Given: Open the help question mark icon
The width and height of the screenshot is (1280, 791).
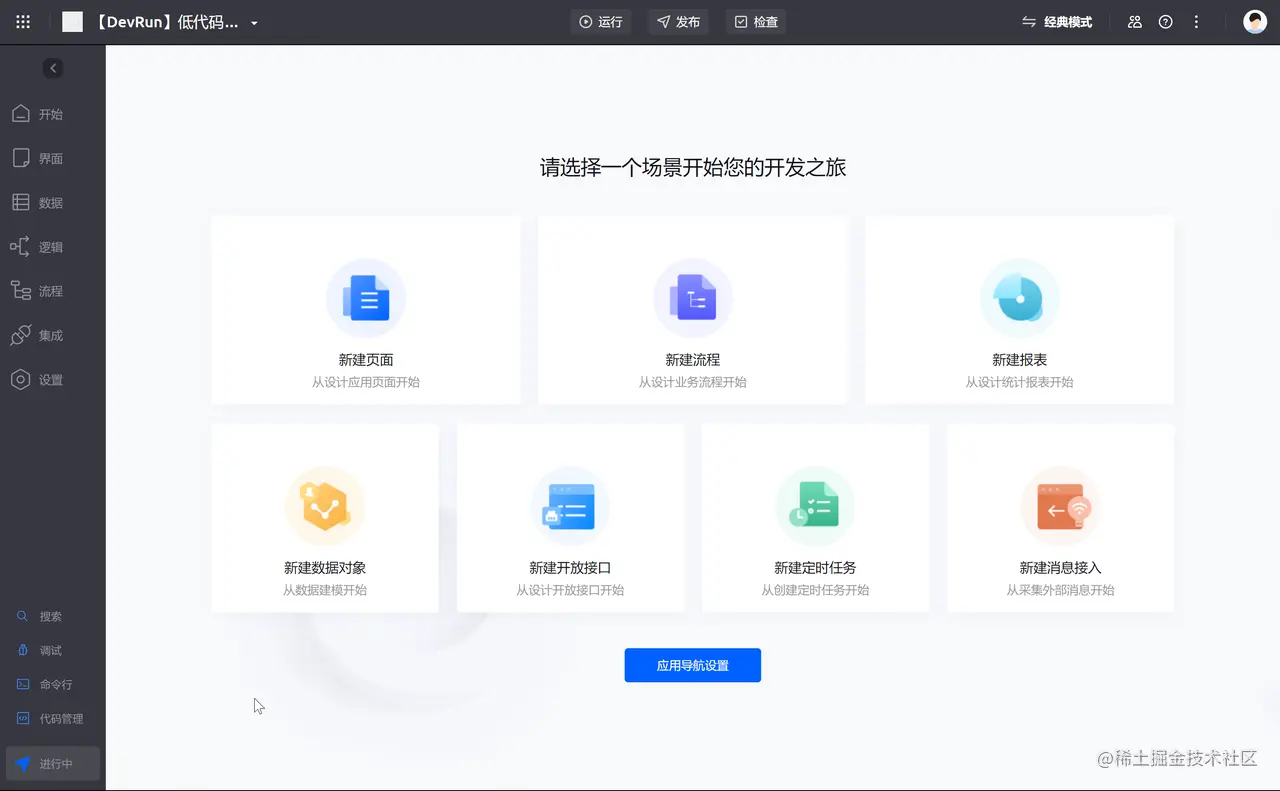Looking at the screenshot, I should coord(1165,22).
